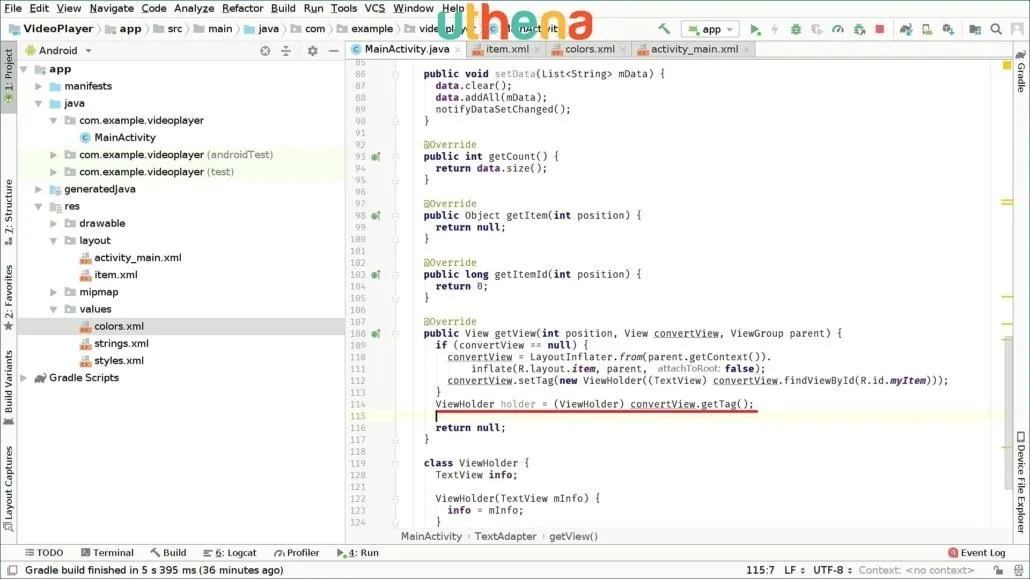Image resolution: width=1030 pixels, height=579 pixels.
Task: Open the Build Variants side tab
Action: [9, 388]
